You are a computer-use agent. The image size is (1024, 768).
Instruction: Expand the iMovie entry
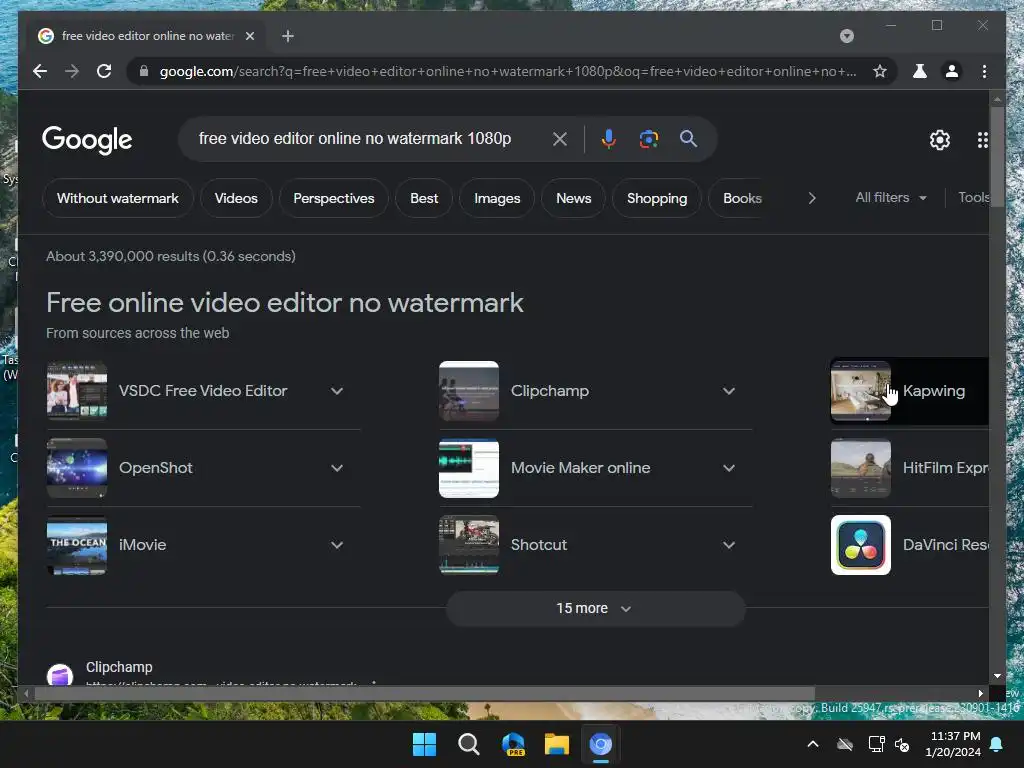tap(336, 545)
